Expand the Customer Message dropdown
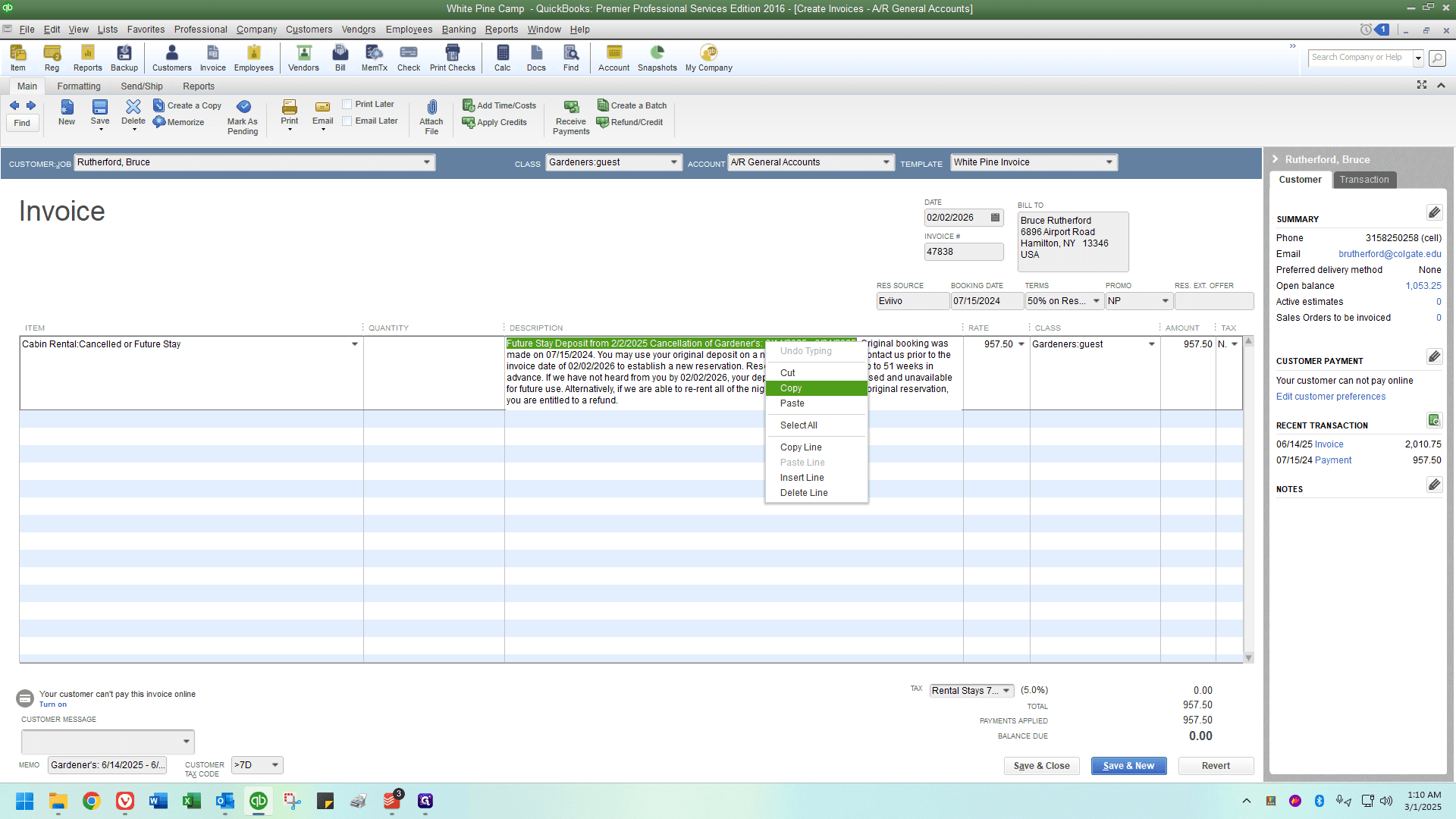The height and width of the screenshot is (819, 1456). tap(187, 742)
